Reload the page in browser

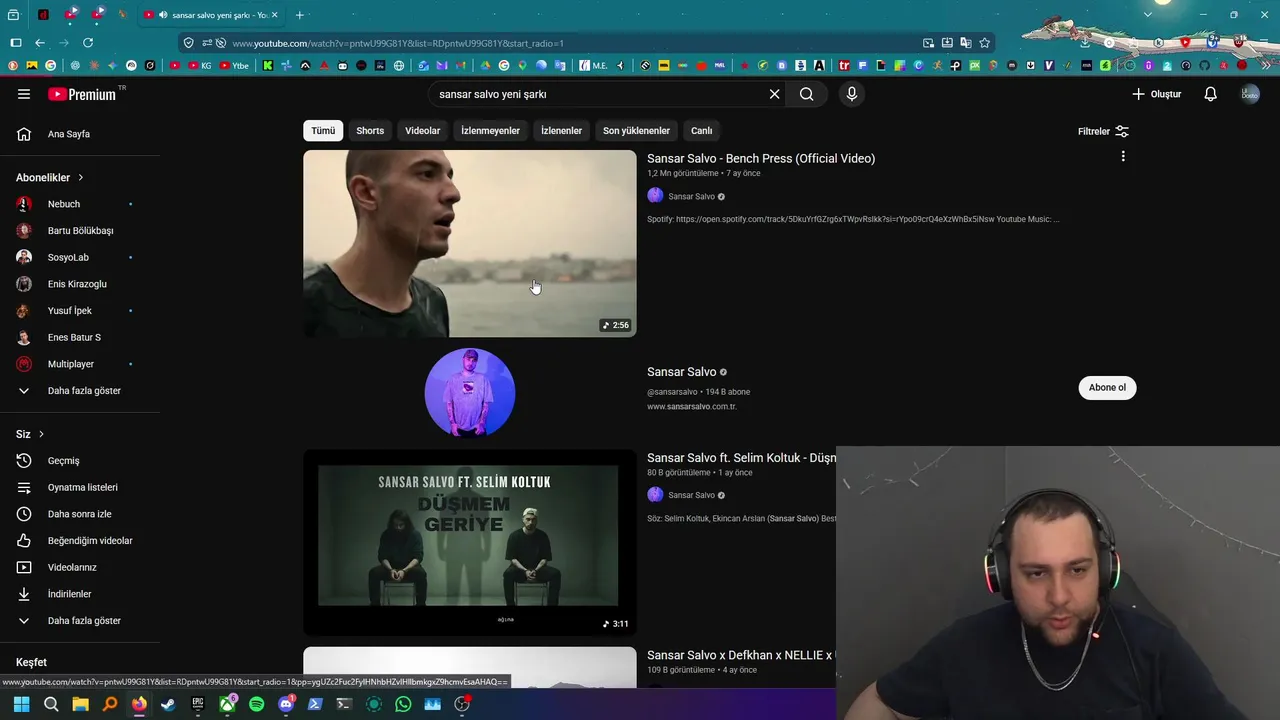coord(88,43)
